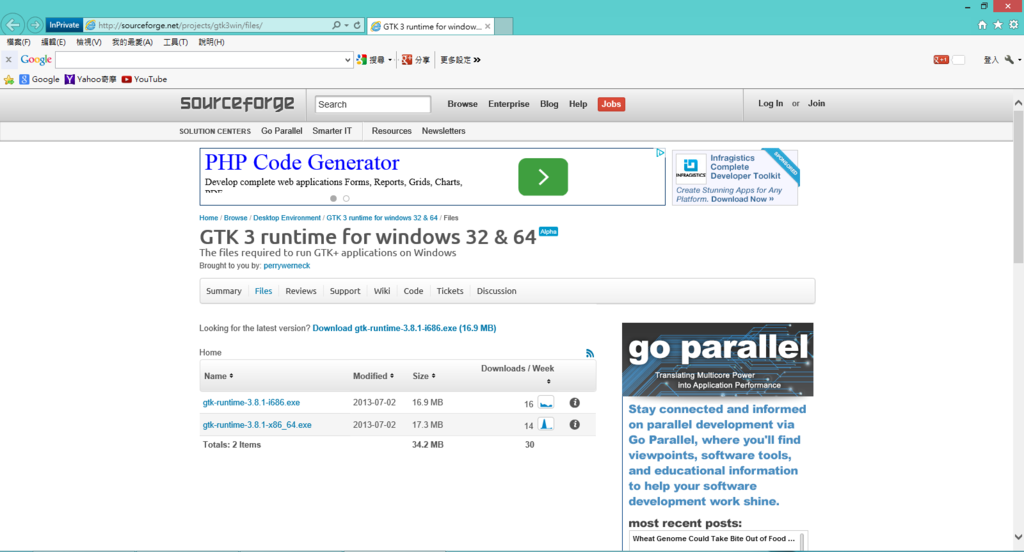Download gtk-runtime-3.8.1-i686.exe from the file list
This screenshot has height=552, width=1024.
(251, 402)
